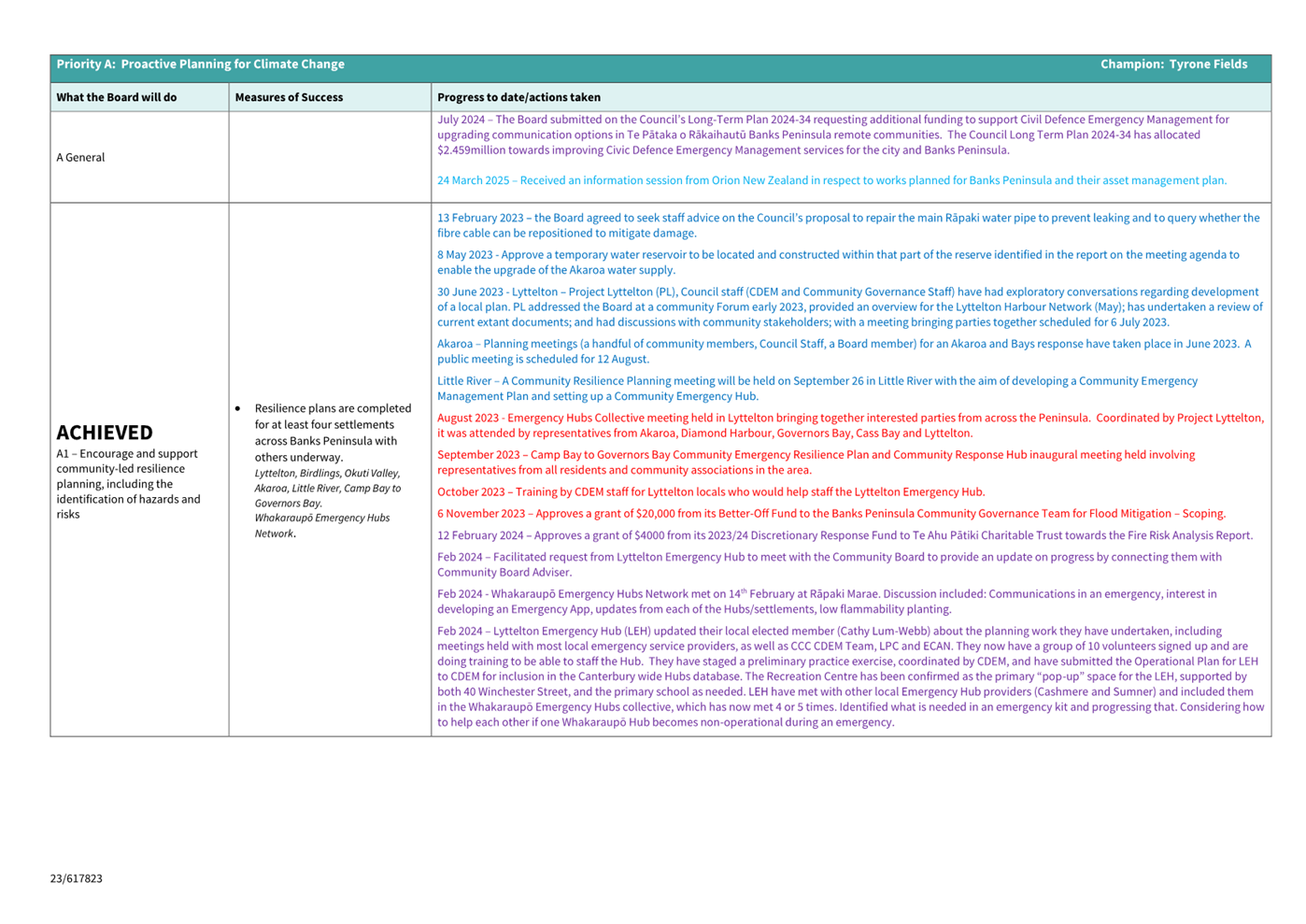Click the italic Whakaraupō Emergency Hubs Network text
This screenshot has width=1306, height=924.
coord(321,525)
